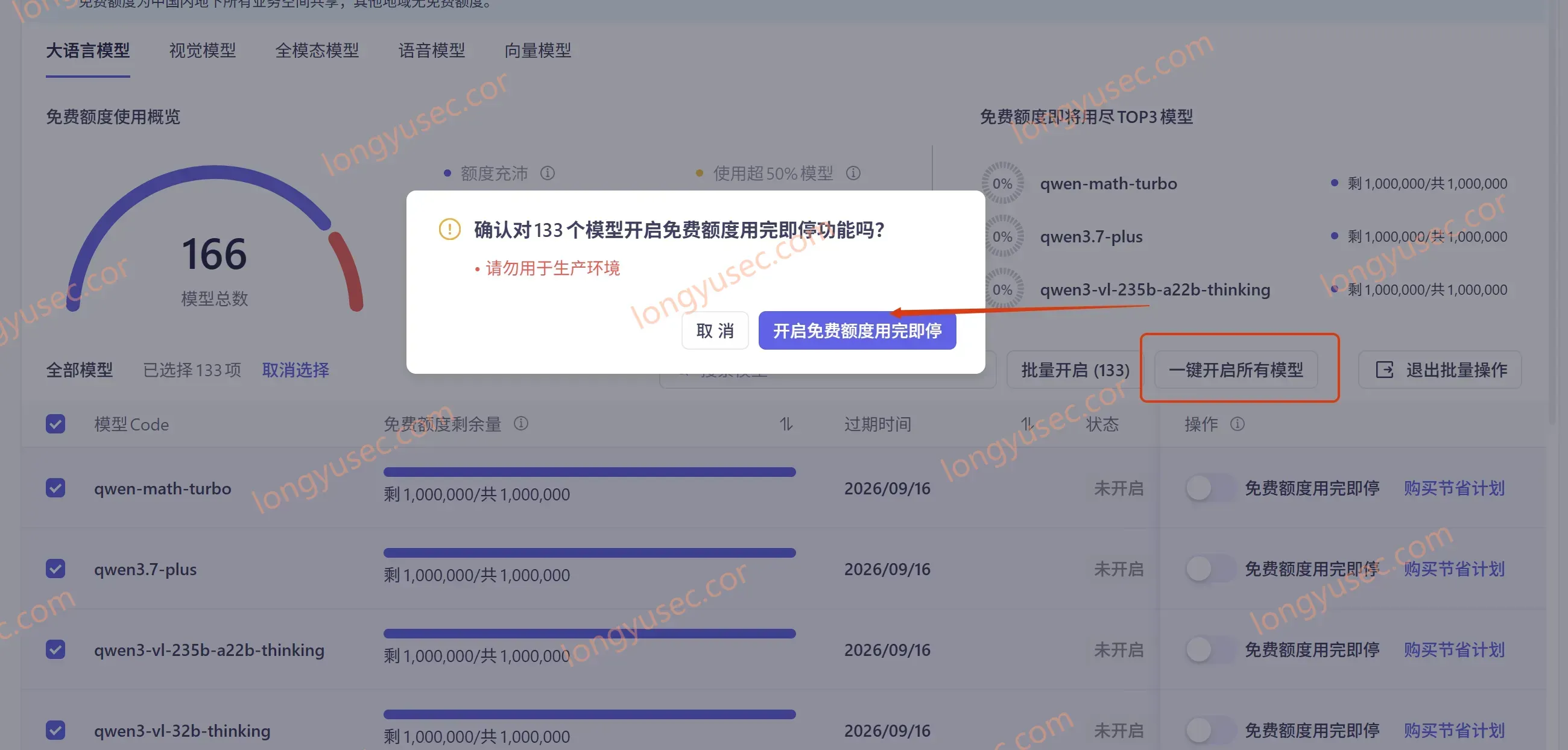Uncheck the qwen3.7-plus row checkbox
This screenshot has width=1568, height=750.
point(55,569)
